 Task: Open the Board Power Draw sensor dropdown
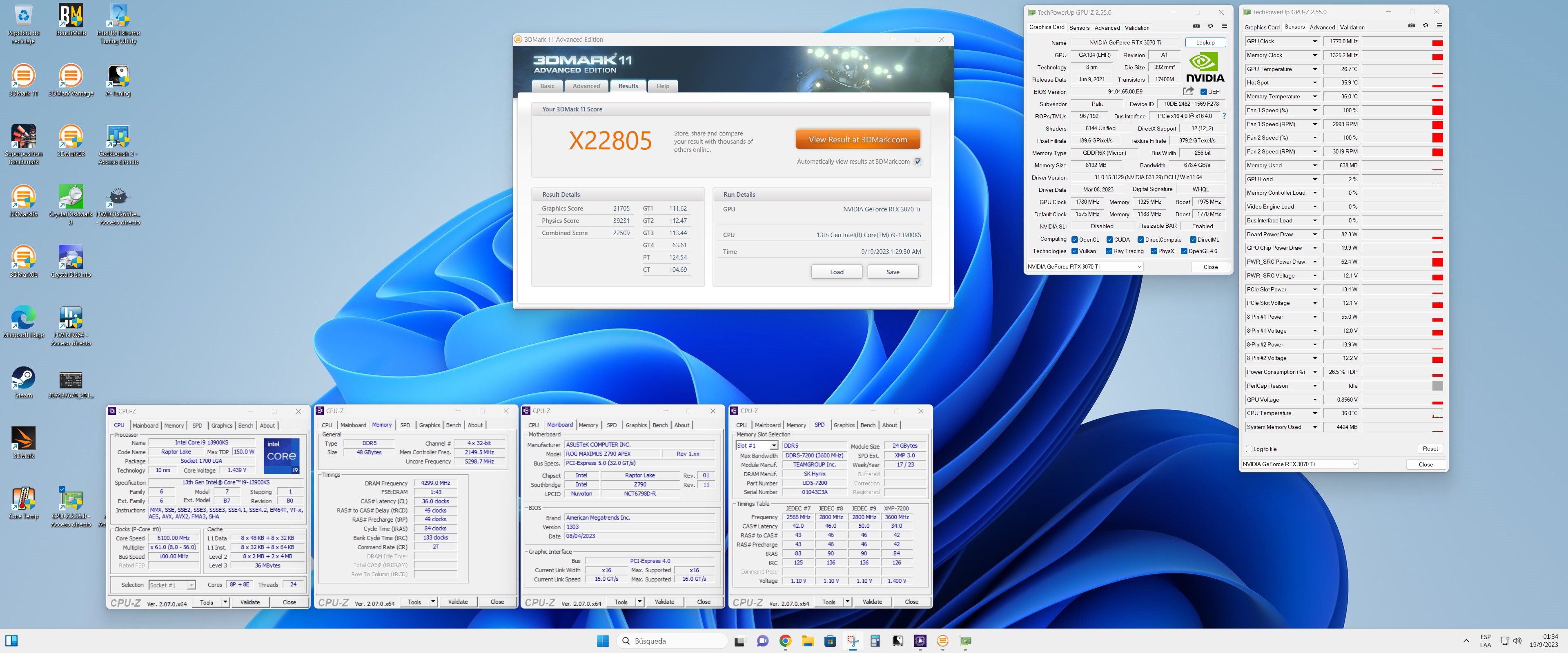[1314, 234]
